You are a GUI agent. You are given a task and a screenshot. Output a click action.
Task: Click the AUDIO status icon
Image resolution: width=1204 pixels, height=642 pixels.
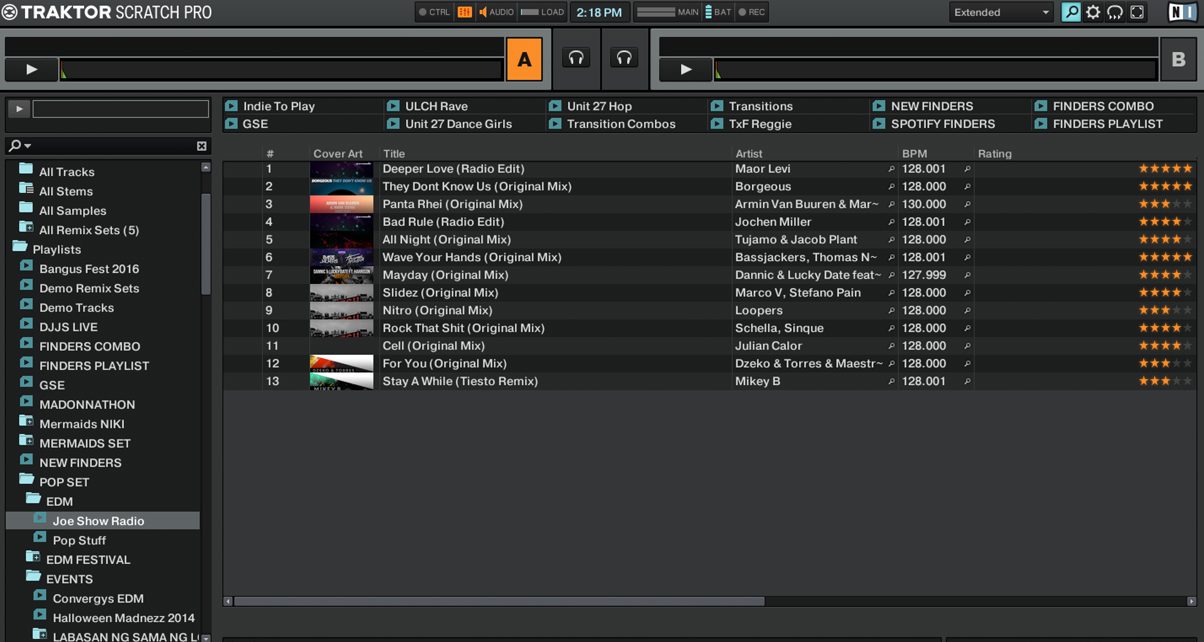483,12
